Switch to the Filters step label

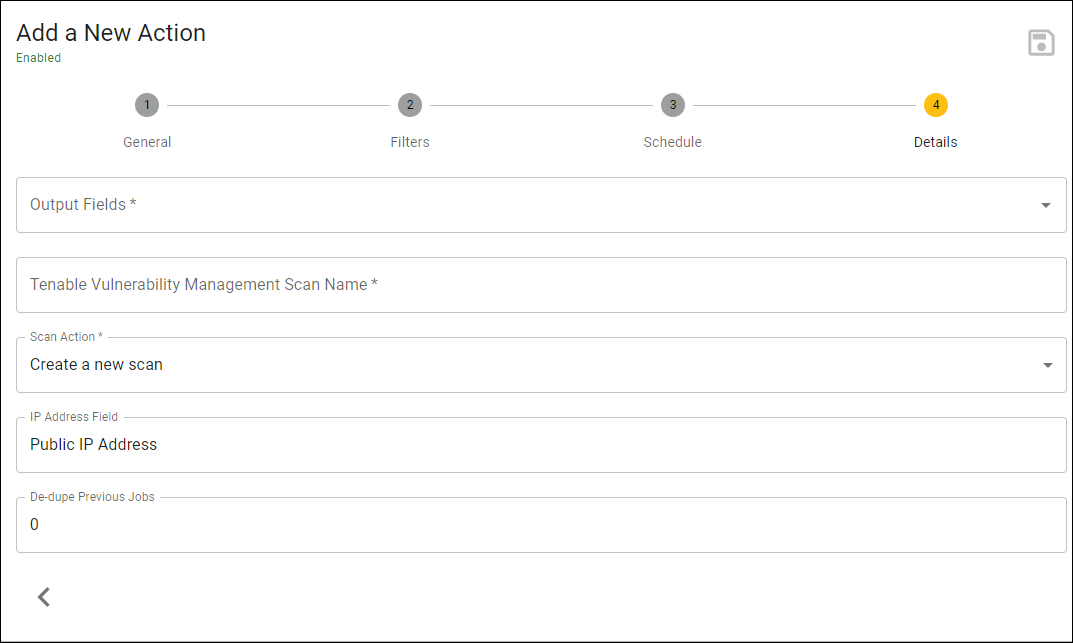(x=410, y=142)
